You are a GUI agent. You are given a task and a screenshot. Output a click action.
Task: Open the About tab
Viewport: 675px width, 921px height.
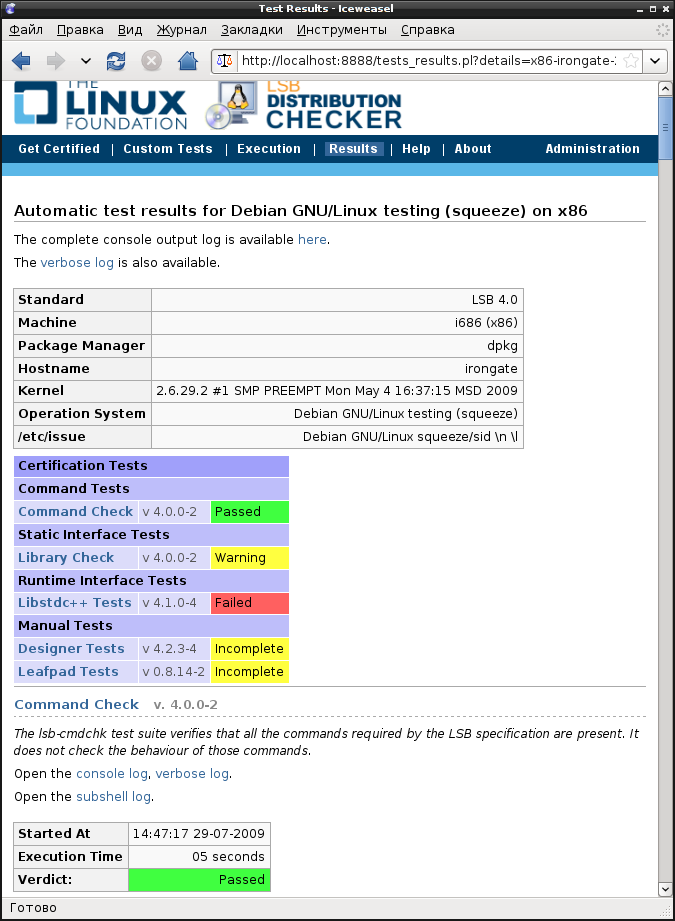tap(473, 149)
